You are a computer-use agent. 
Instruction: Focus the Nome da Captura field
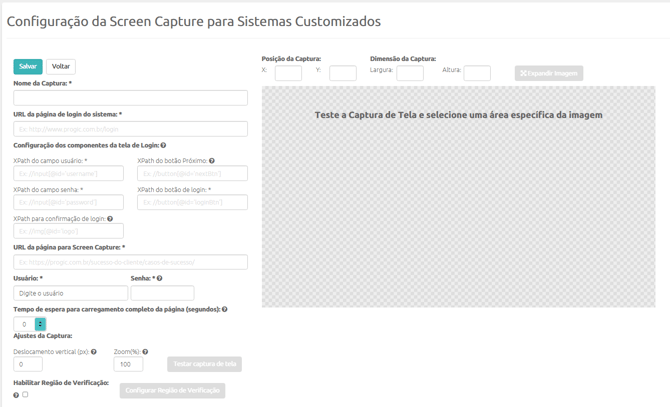[x=130, y=98]
